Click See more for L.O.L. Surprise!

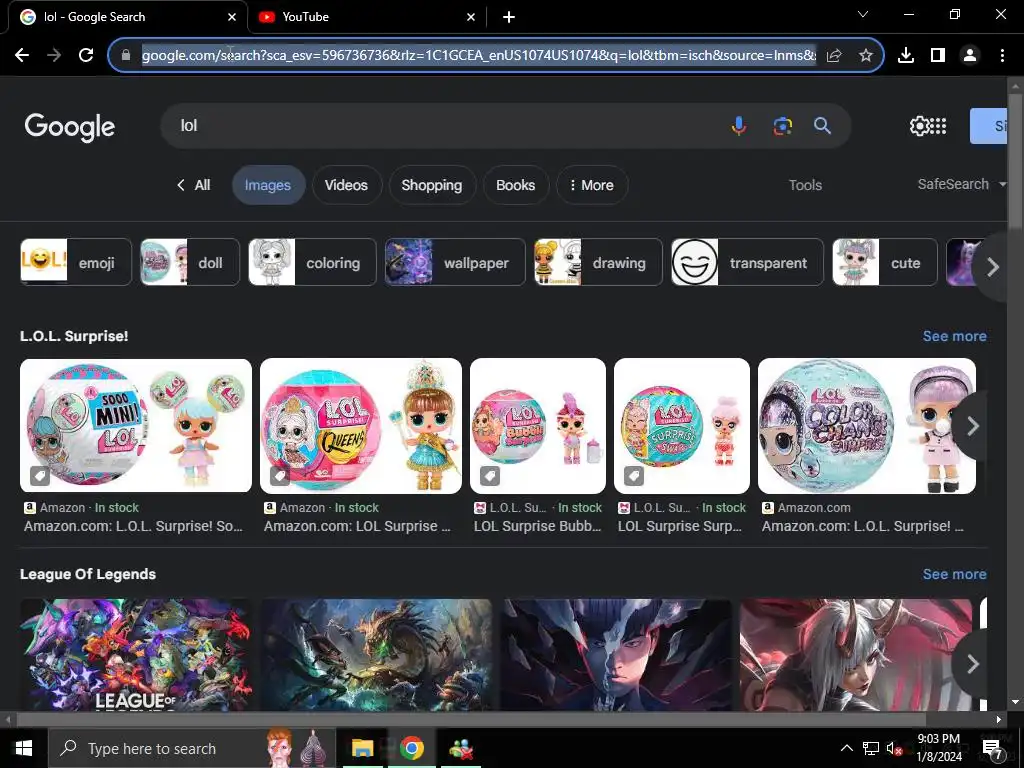954,336
